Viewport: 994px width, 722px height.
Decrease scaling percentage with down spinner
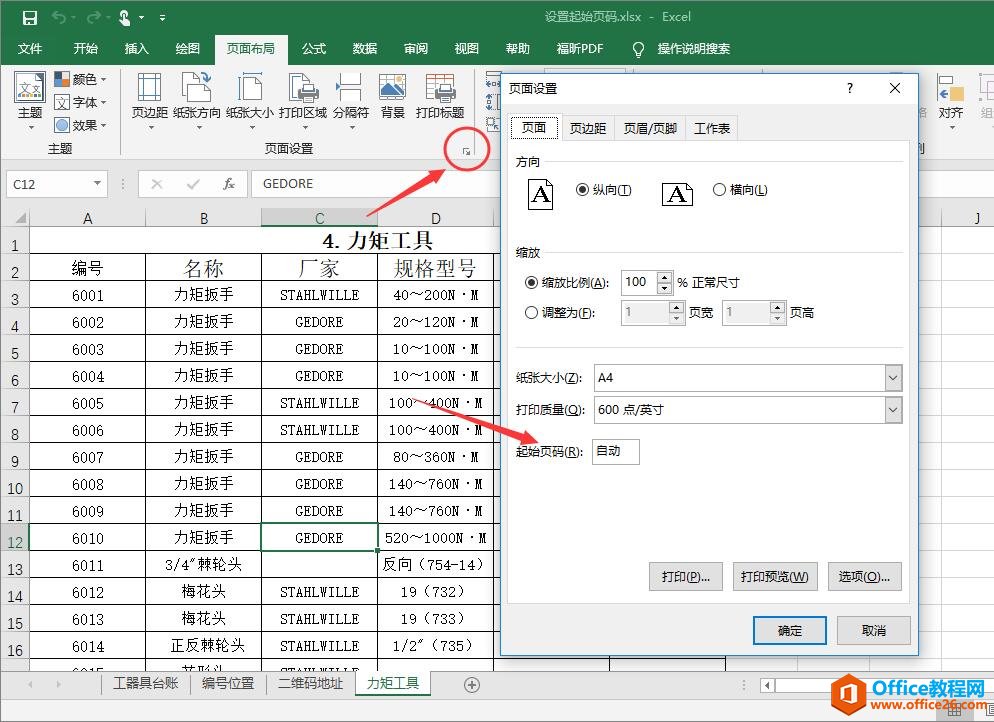click(664, 288)
